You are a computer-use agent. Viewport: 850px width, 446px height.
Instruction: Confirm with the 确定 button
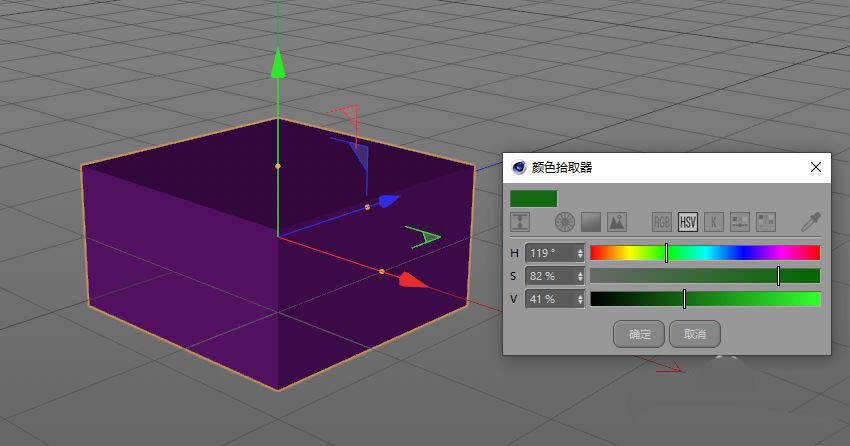639,334
